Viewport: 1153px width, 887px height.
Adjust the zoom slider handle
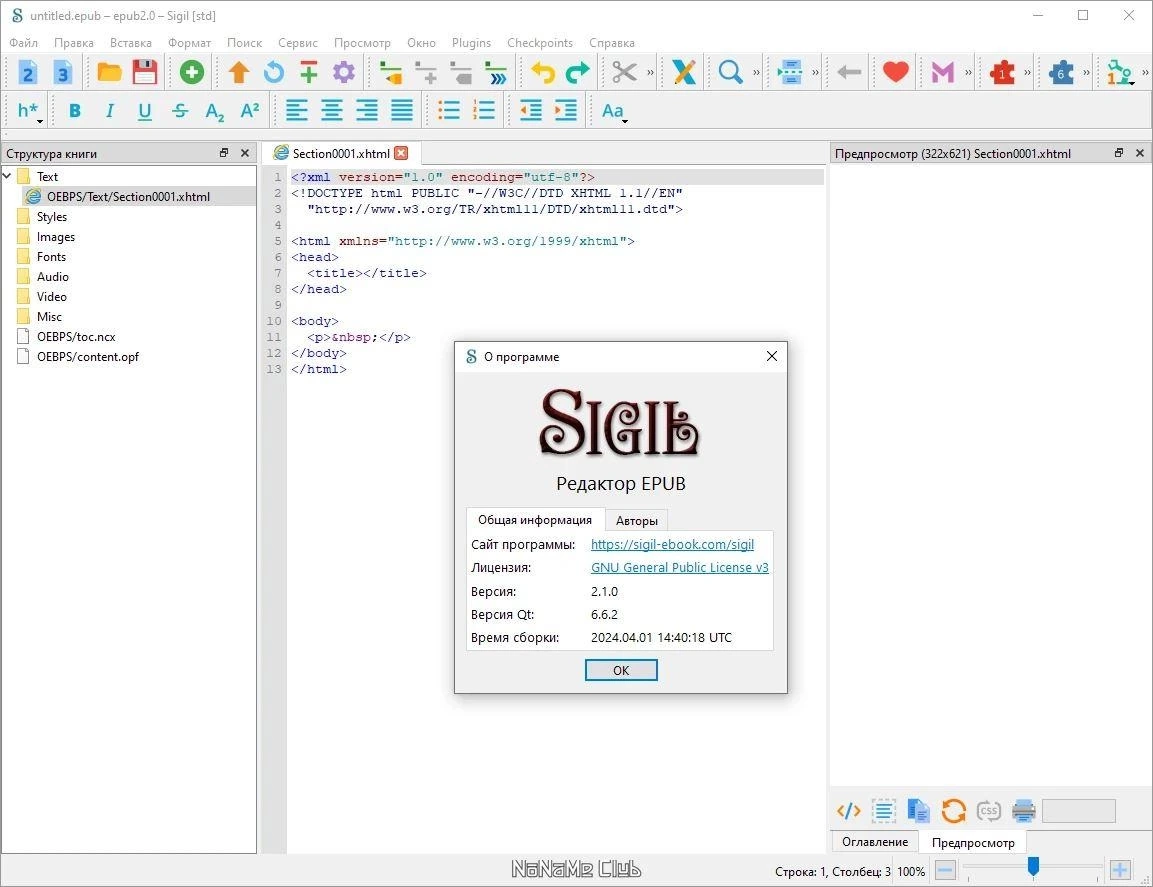(1033, 867)
